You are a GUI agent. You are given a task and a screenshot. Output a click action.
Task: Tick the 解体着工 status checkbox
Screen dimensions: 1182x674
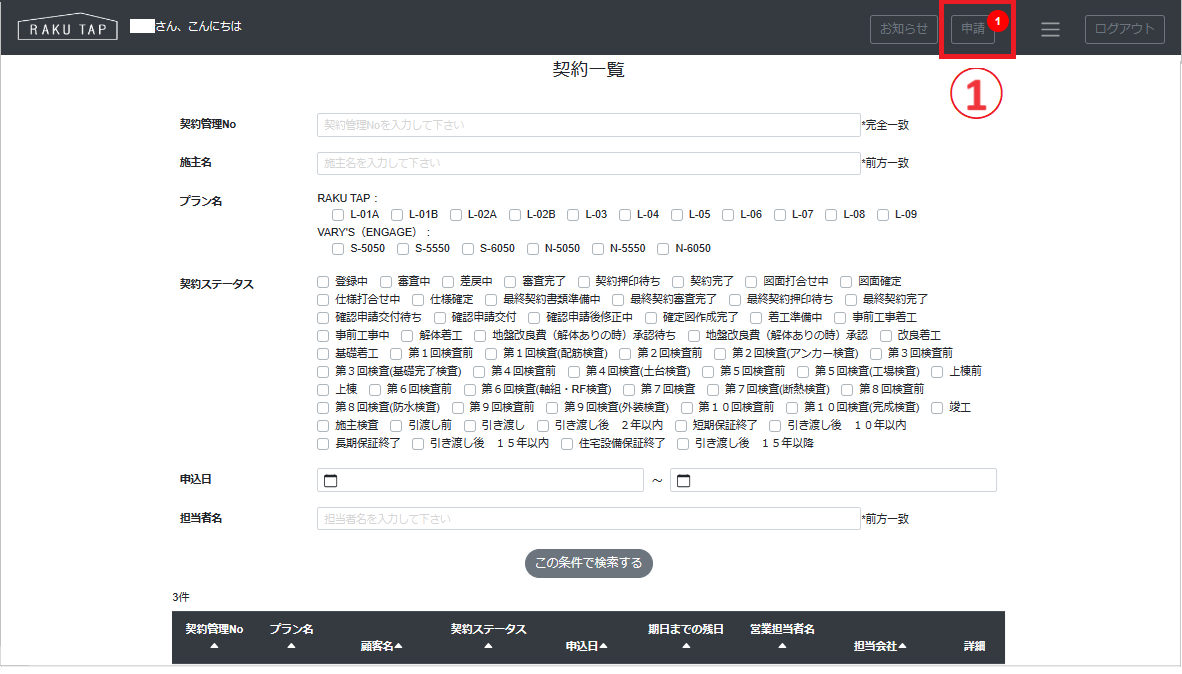coord(407,336)
